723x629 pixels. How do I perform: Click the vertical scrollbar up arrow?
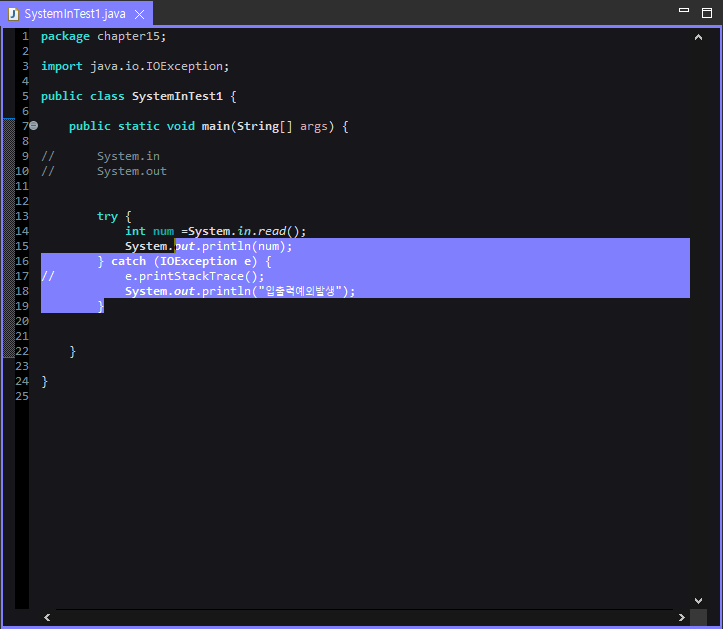click(699, 37)
